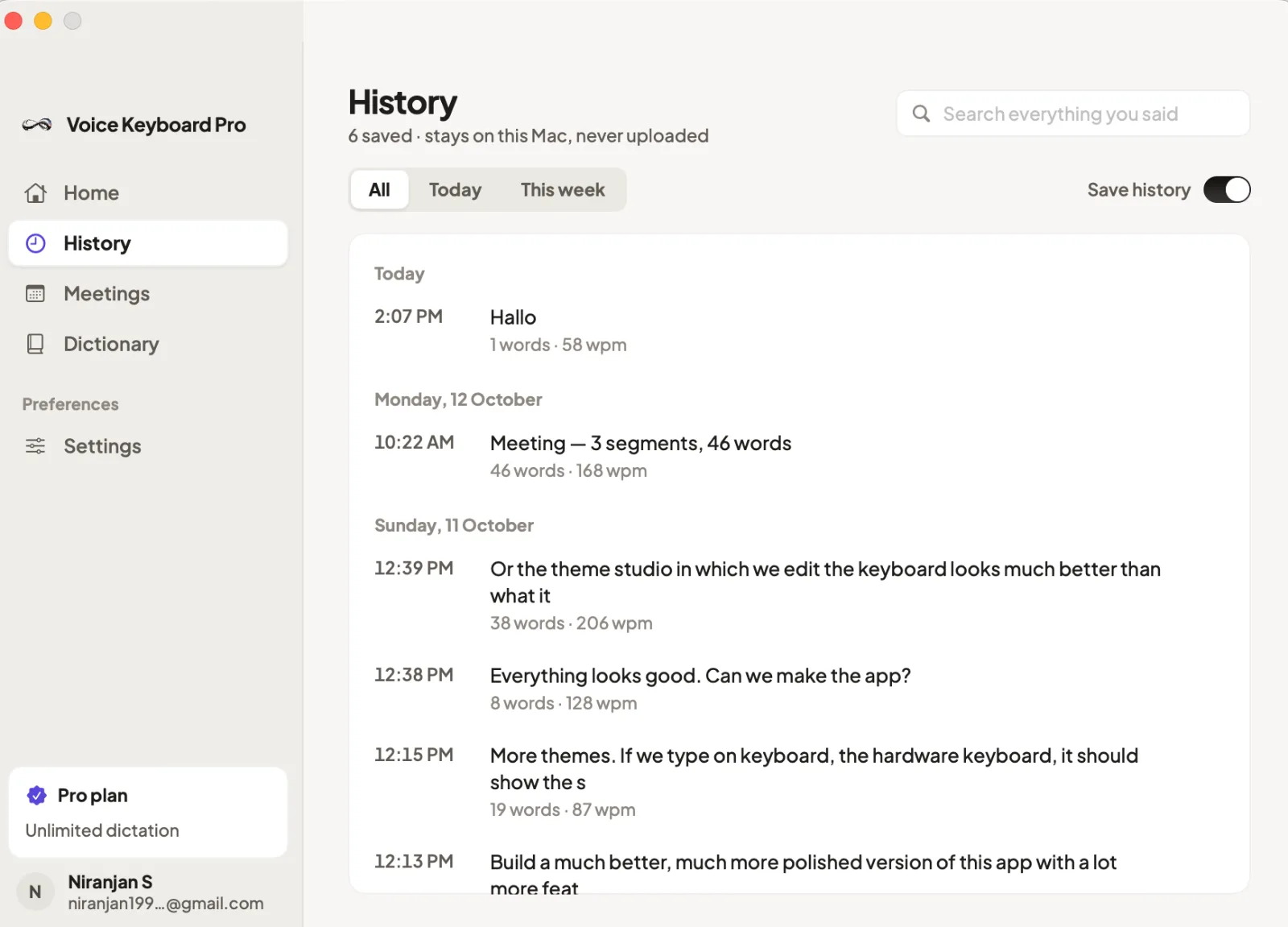This screenshot has width=1288, height=927.
Task: Open Dictionary in the sidebar
Action: 148,344
